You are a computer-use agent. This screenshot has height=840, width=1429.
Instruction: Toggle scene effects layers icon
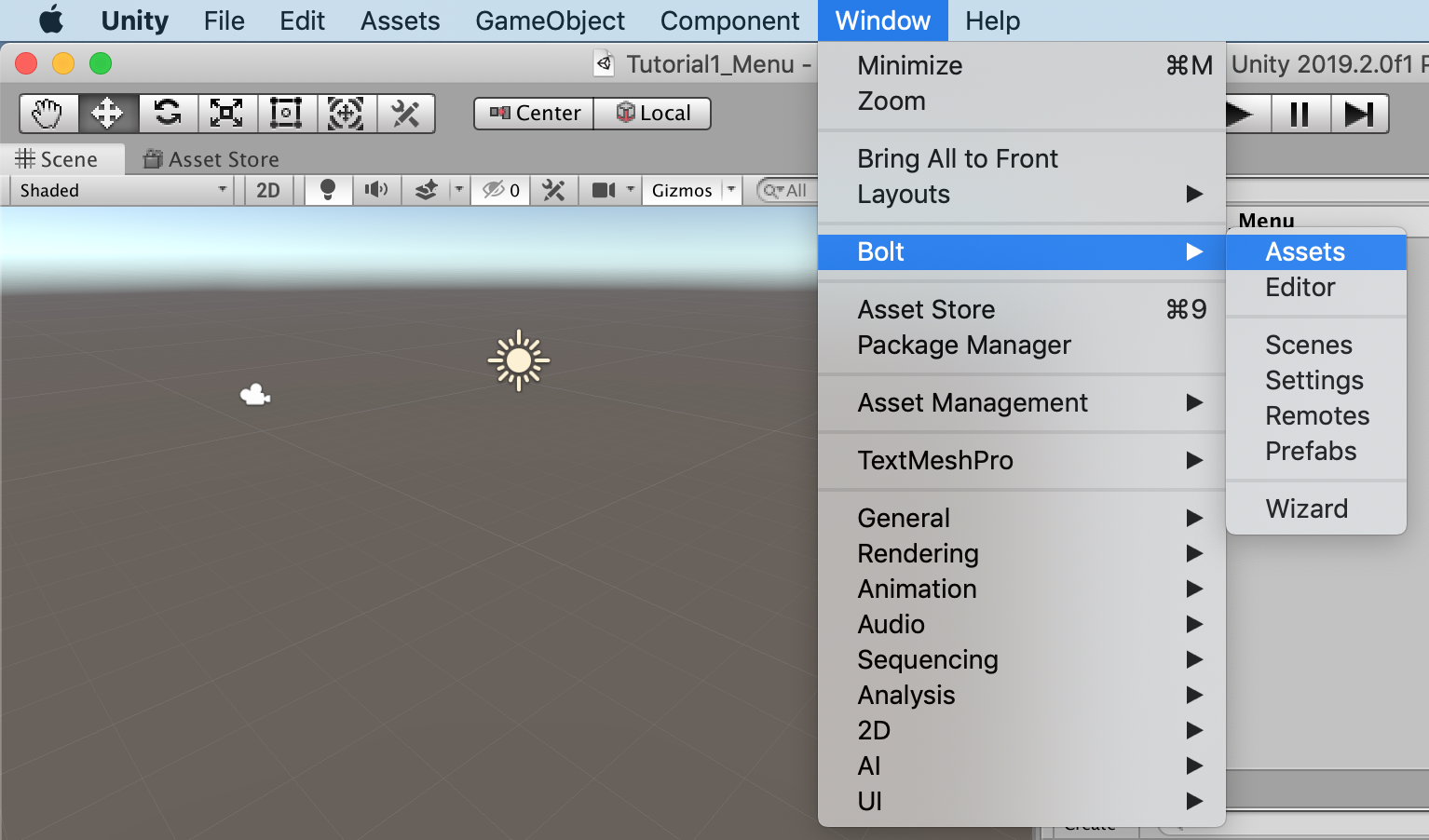click(x=426, y=190)
